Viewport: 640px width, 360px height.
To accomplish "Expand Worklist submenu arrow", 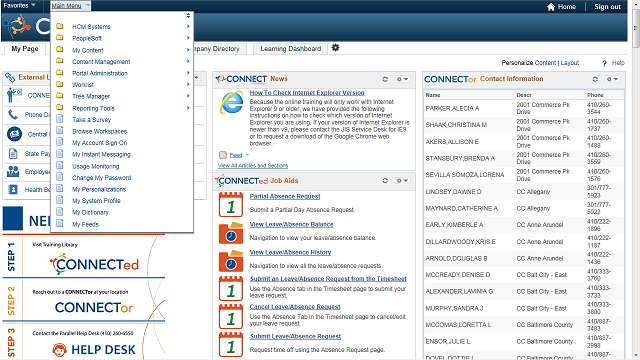I will point(188,84).
